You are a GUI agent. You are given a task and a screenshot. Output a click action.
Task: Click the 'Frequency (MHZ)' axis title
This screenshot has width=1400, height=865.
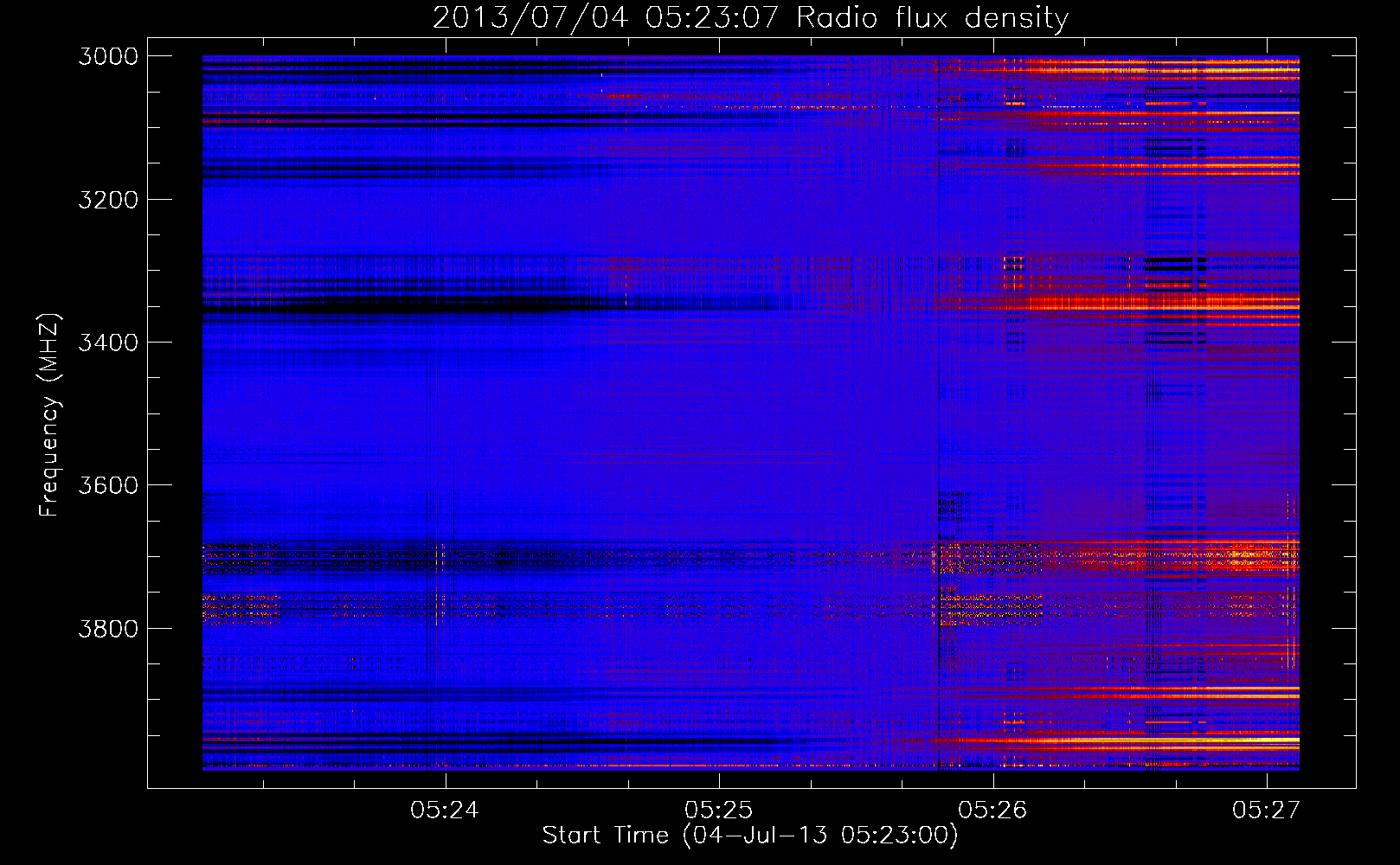coord(49,415)
